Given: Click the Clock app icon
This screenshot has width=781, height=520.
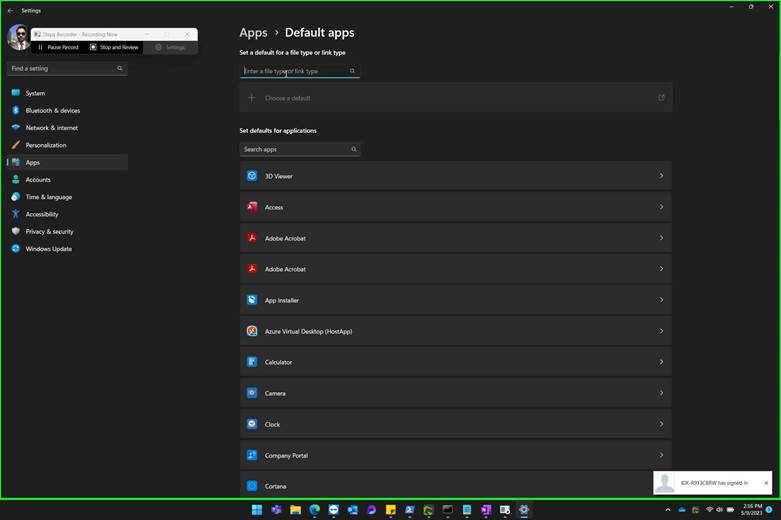Looking at the screenshot, I should [252, 424].
